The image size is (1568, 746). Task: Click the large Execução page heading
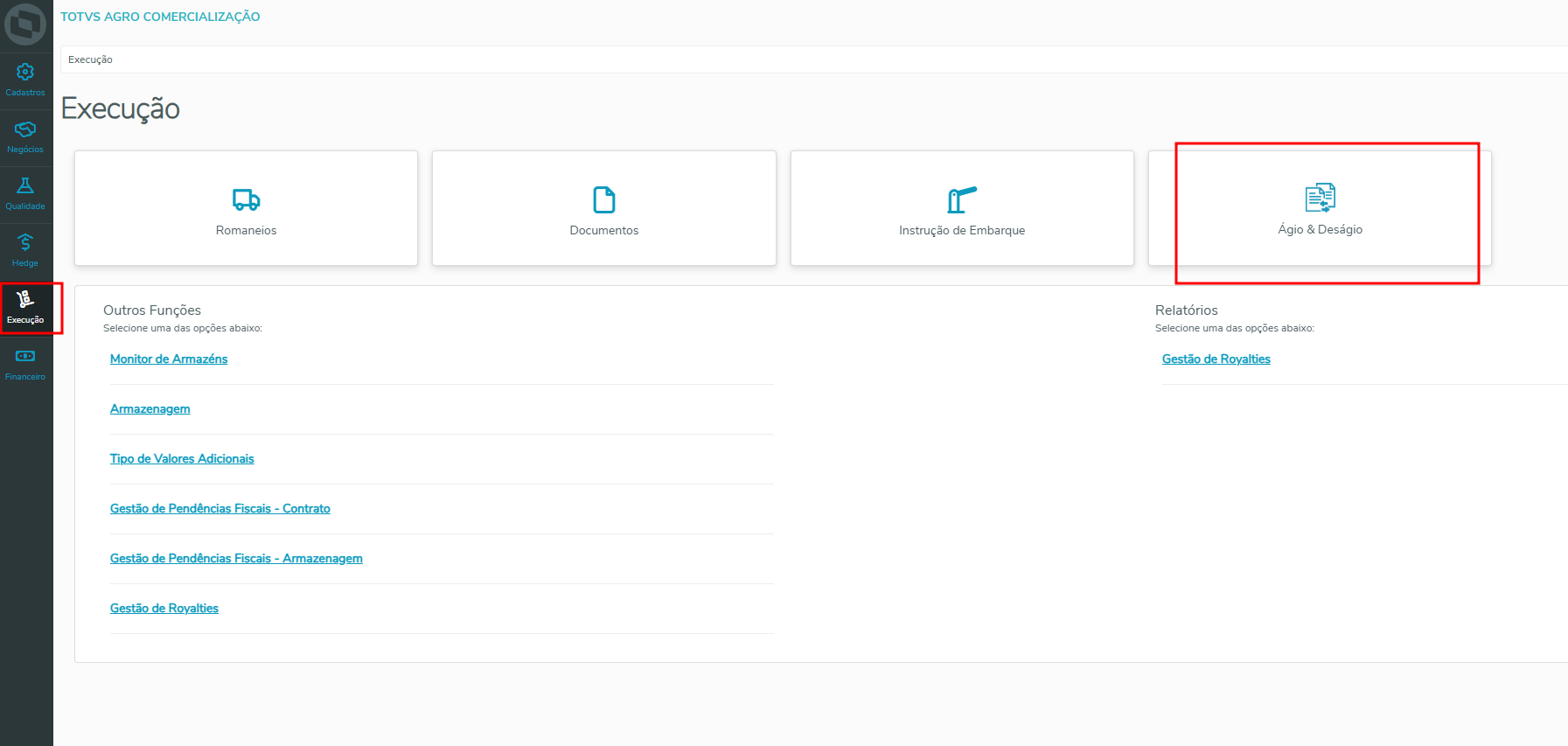pos(121,109)
